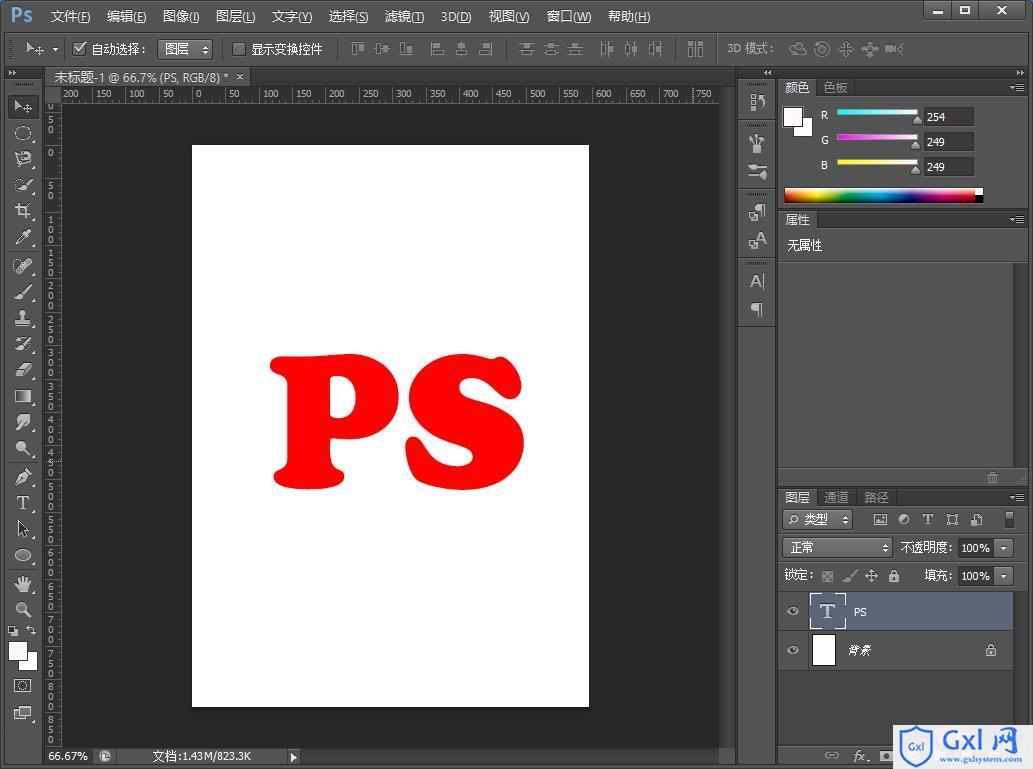
Task: Change screen mode at toolbox bottom
Action: pos(22,713)
